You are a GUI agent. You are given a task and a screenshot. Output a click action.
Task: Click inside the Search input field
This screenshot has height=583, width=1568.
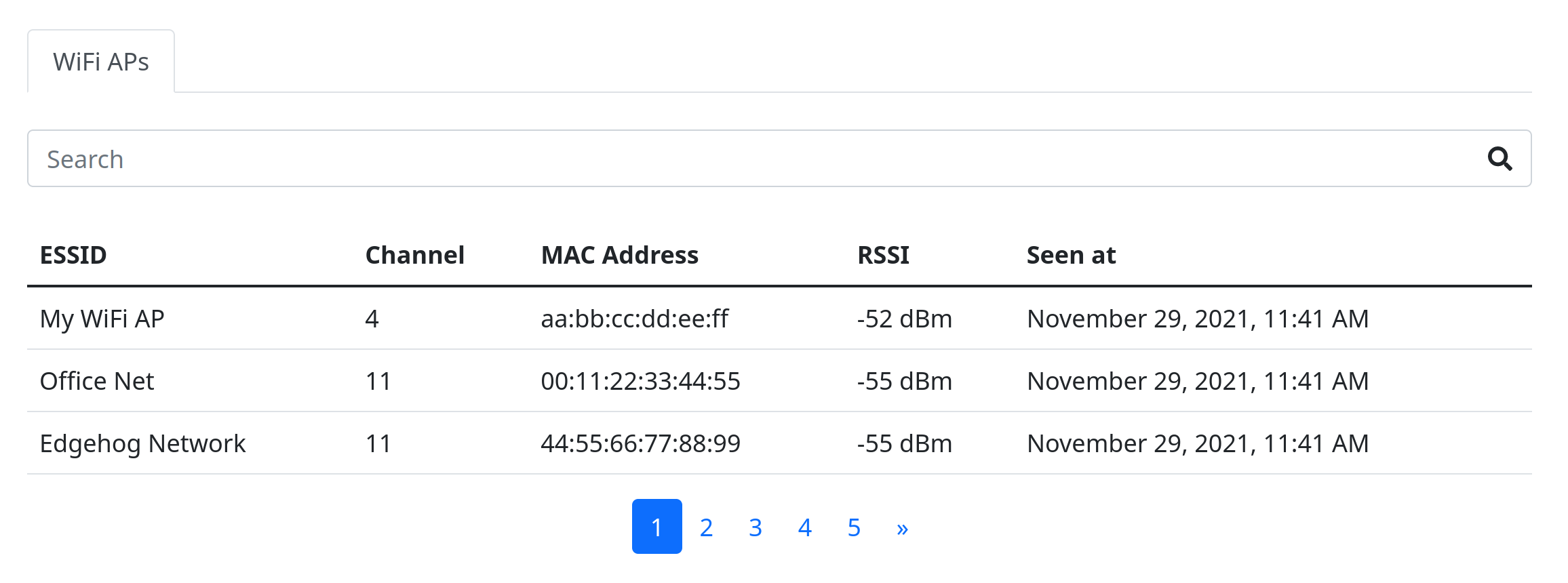point(407,159)
